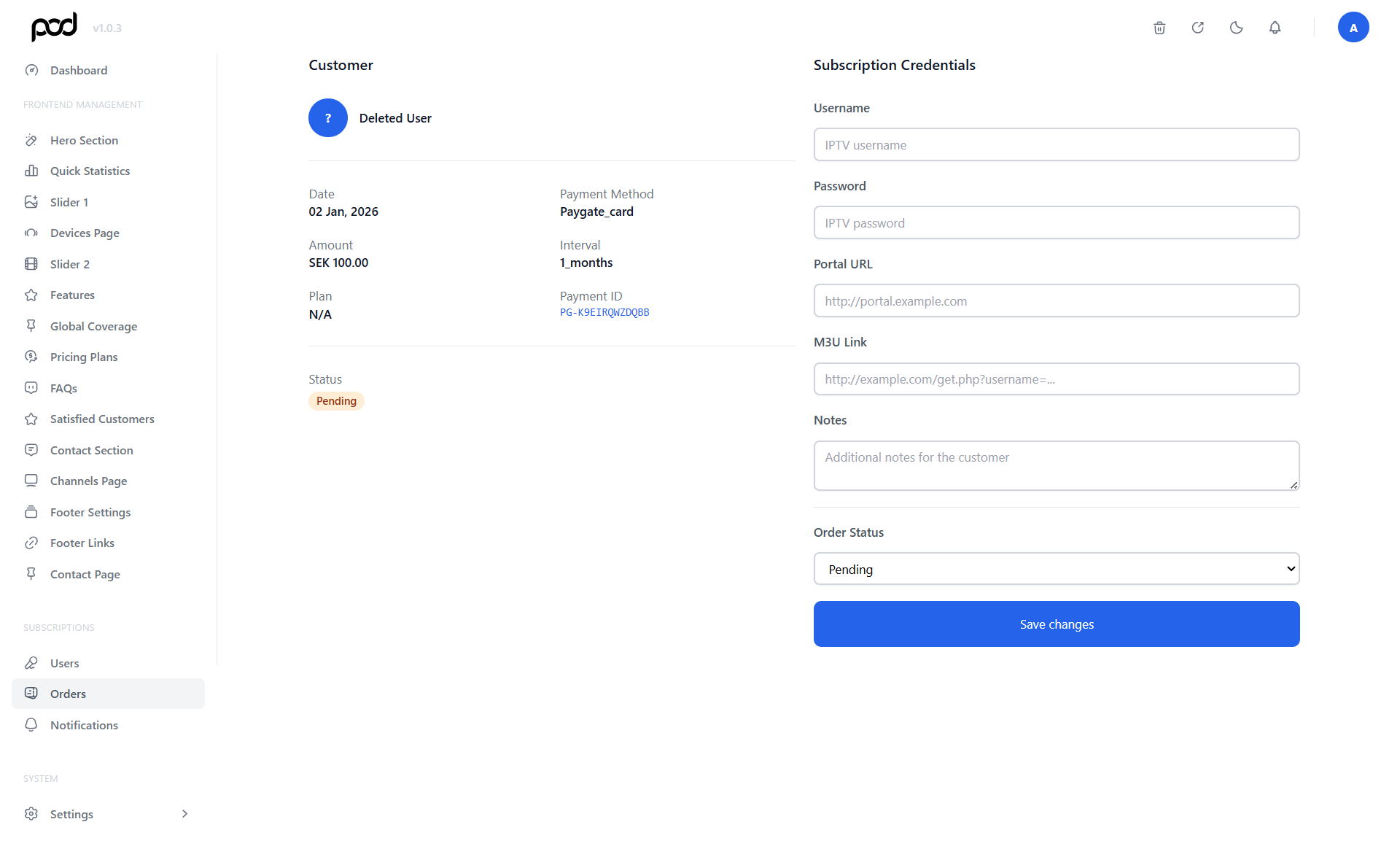The height and width of the screenshot is (865, 1400).
Task: Click the refresh icon in header
Action: click(x=1197, y=28)
